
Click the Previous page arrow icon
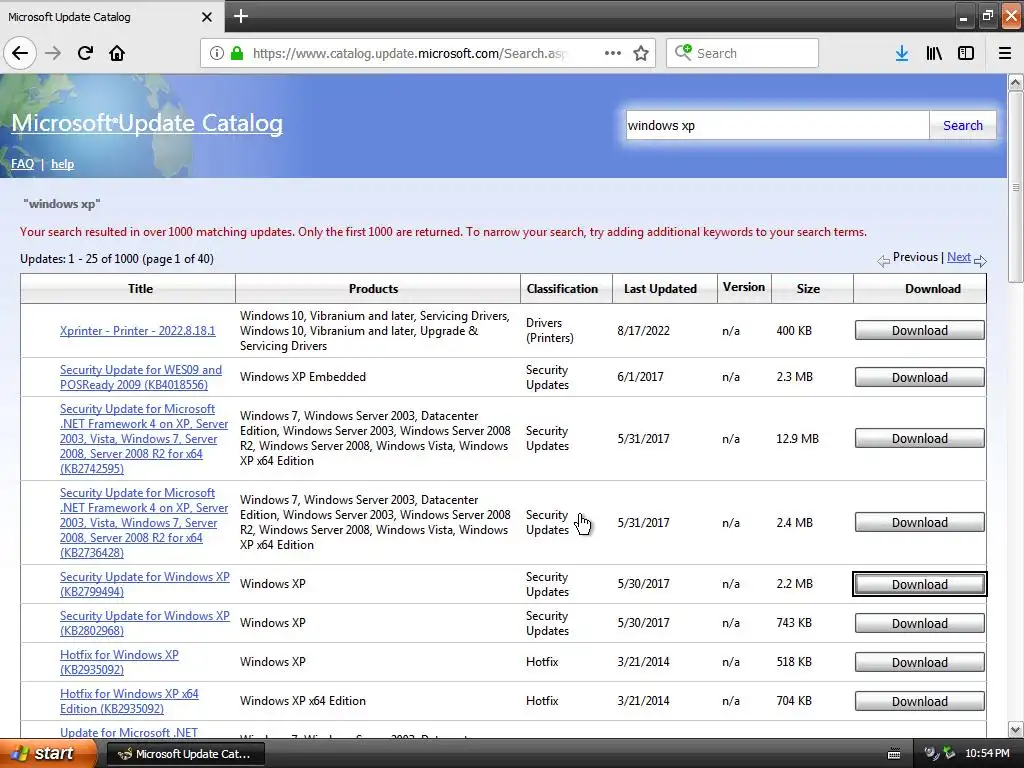(884, 261)
